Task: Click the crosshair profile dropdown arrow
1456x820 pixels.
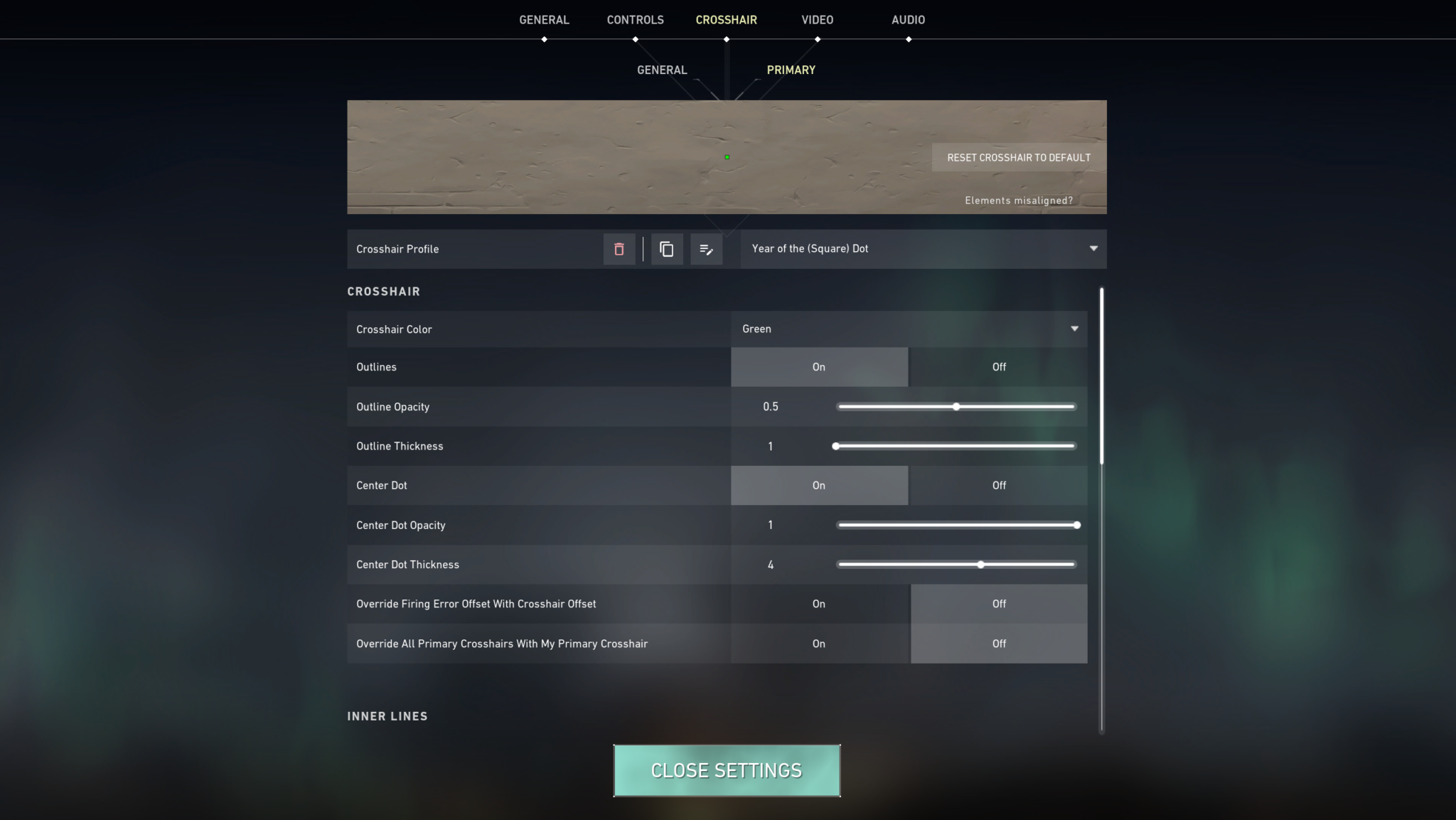Action: coord(1093,248)
